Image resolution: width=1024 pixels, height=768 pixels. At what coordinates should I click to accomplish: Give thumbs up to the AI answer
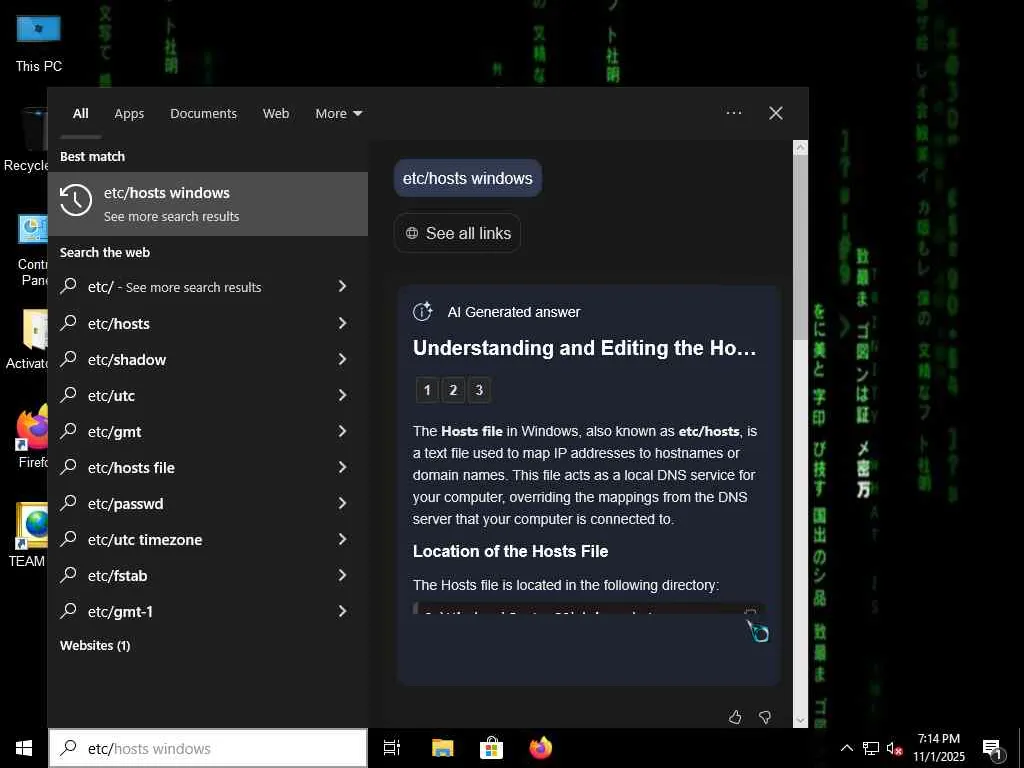[735, 717]
